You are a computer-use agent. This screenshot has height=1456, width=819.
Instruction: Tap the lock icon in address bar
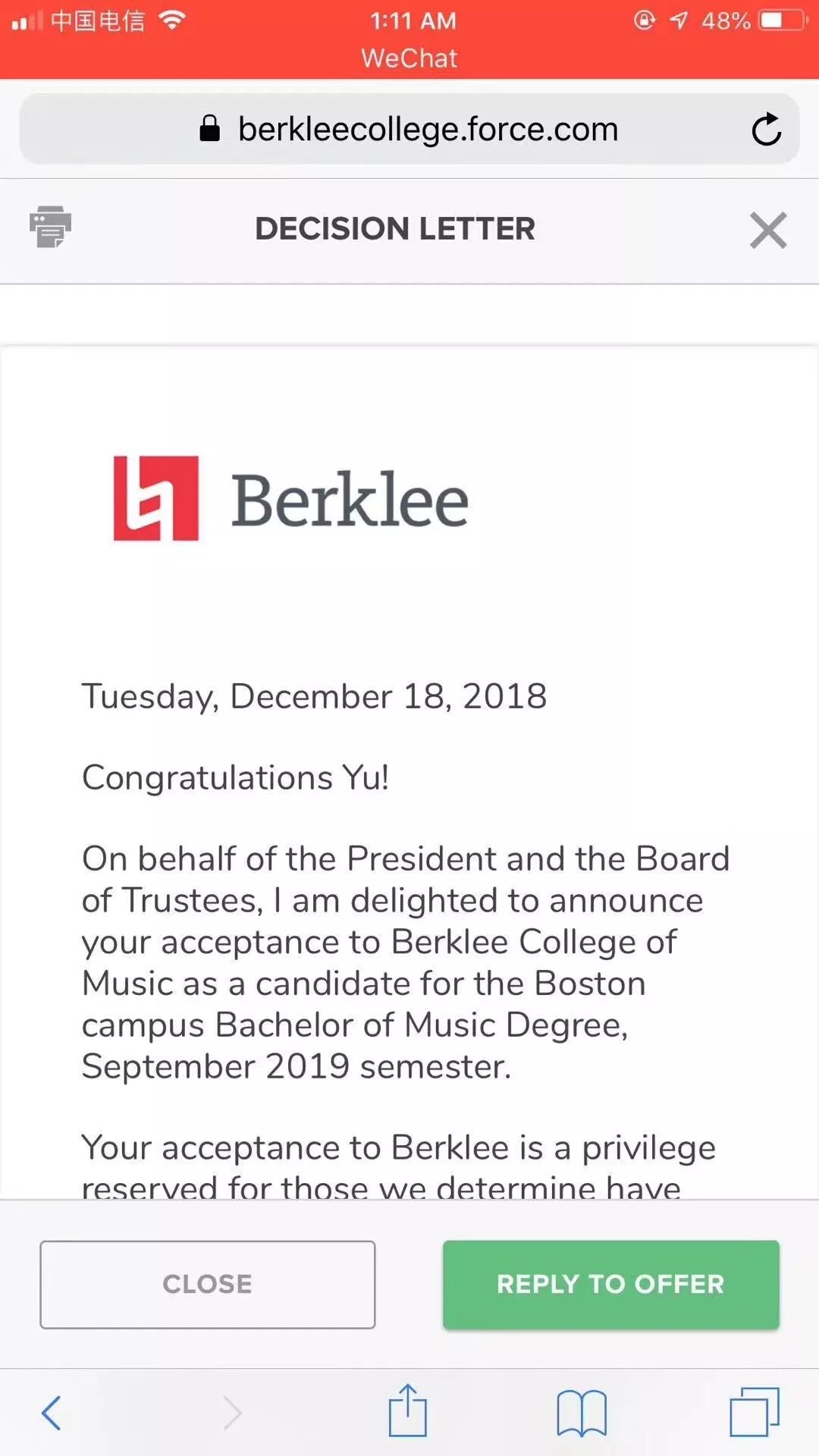(x=209, y=129)
